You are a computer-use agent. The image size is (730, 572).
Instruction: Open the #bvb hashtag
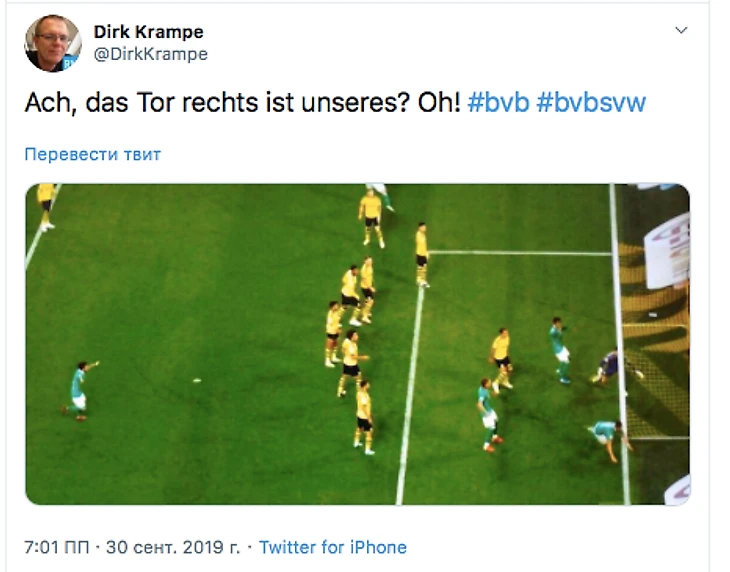point(498,103)
